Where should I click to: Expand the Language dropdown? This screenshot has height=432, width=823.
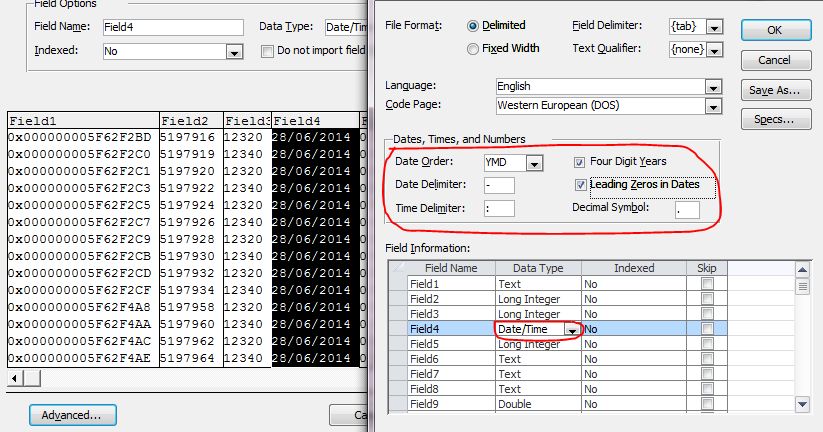pos(713,87)
